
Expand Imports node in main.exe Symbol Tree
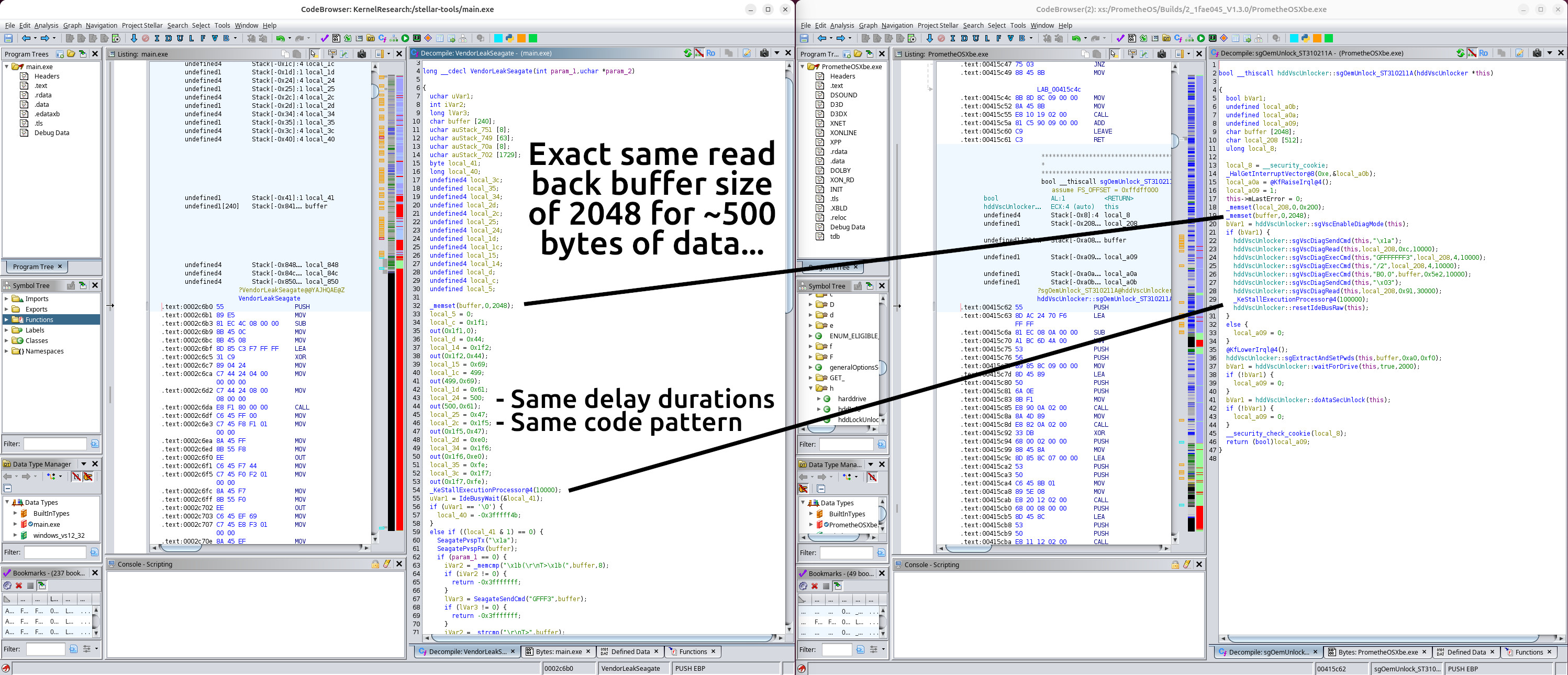pos(7,299)
